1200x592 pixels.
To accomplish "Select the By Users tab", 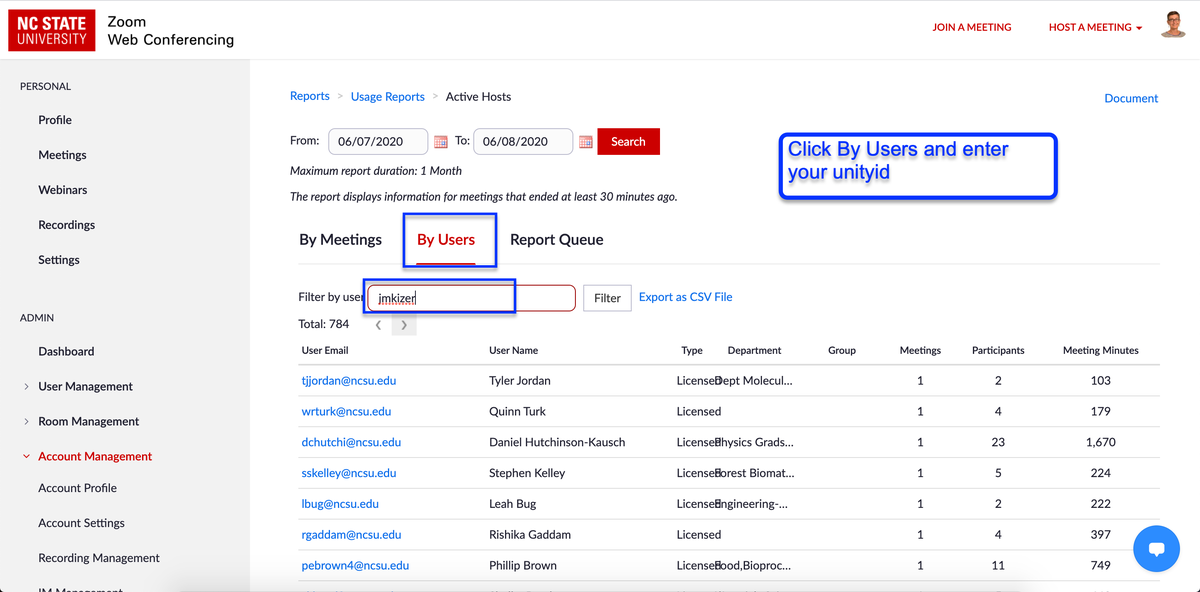I will pyautogui.click(x=446, y=240).
